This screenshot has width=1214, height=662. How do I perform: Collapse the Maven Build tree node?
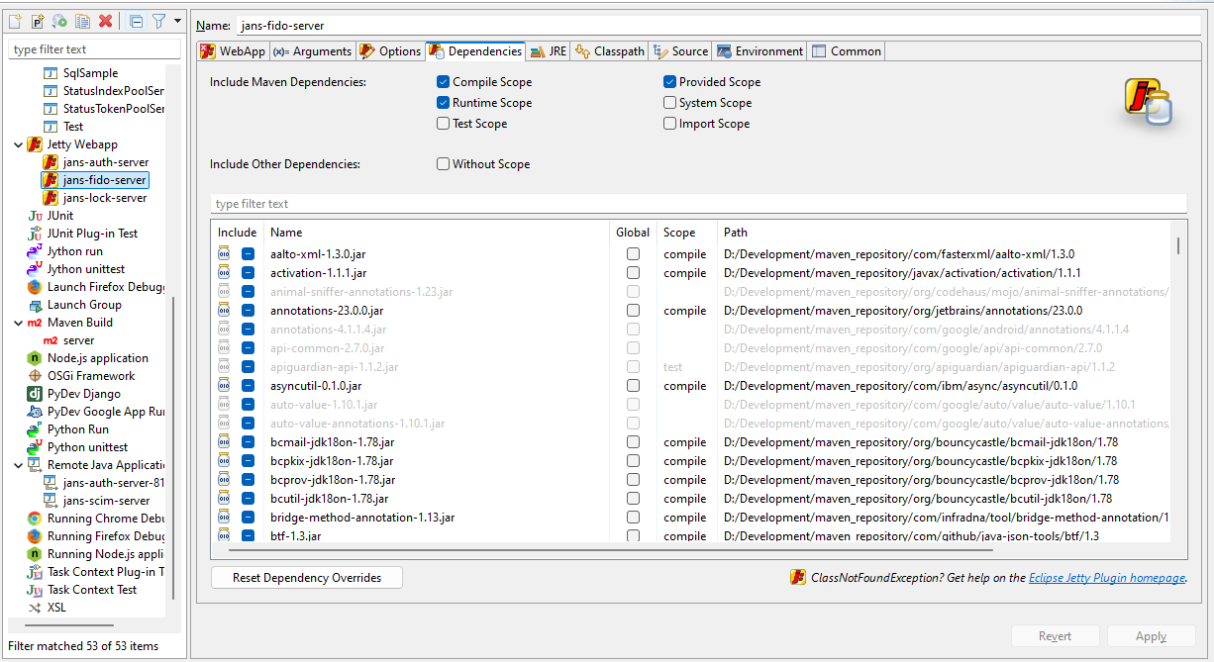tap(18, 323)
